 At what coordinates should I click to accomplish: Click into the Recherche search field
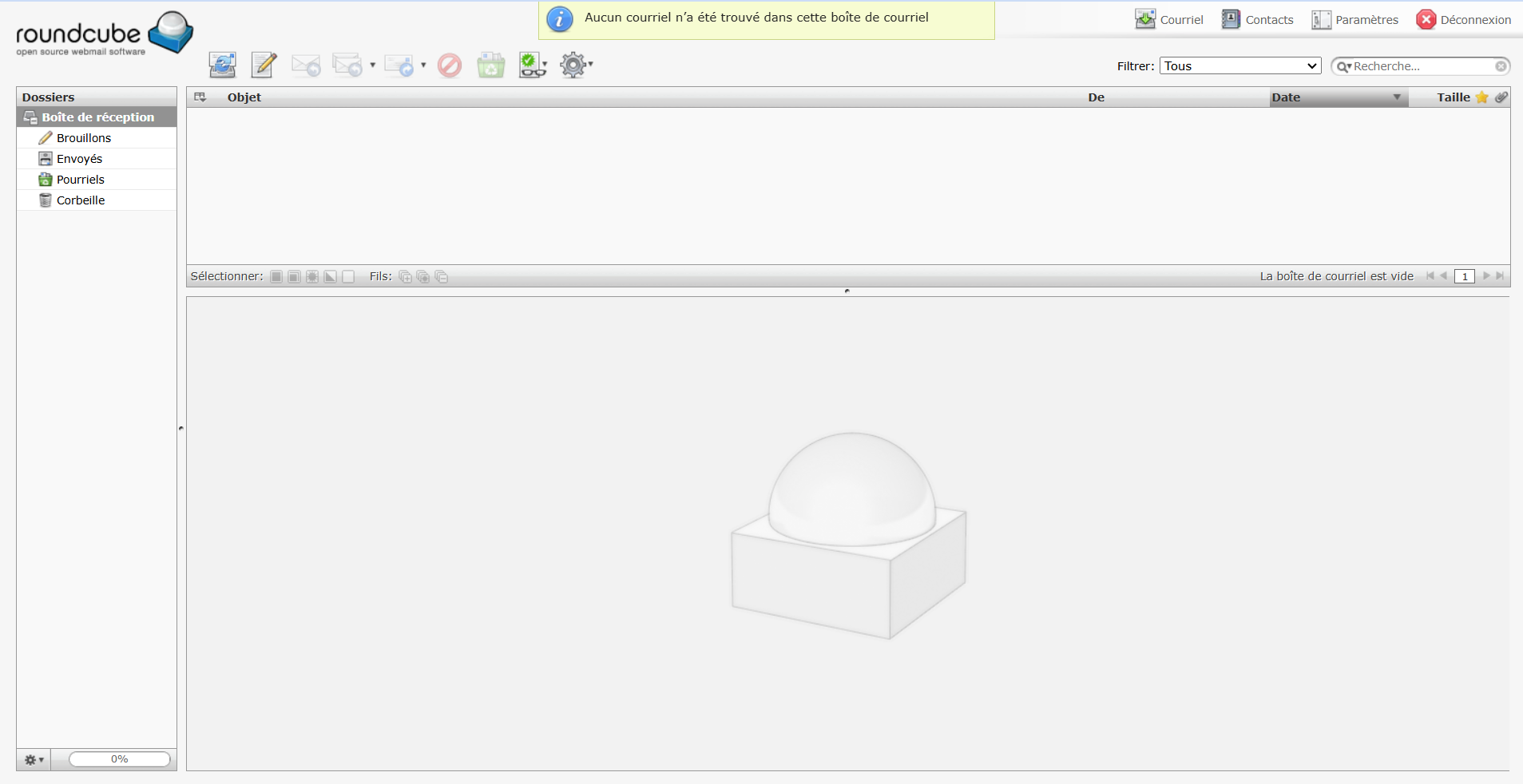[x=1422, y=66]
